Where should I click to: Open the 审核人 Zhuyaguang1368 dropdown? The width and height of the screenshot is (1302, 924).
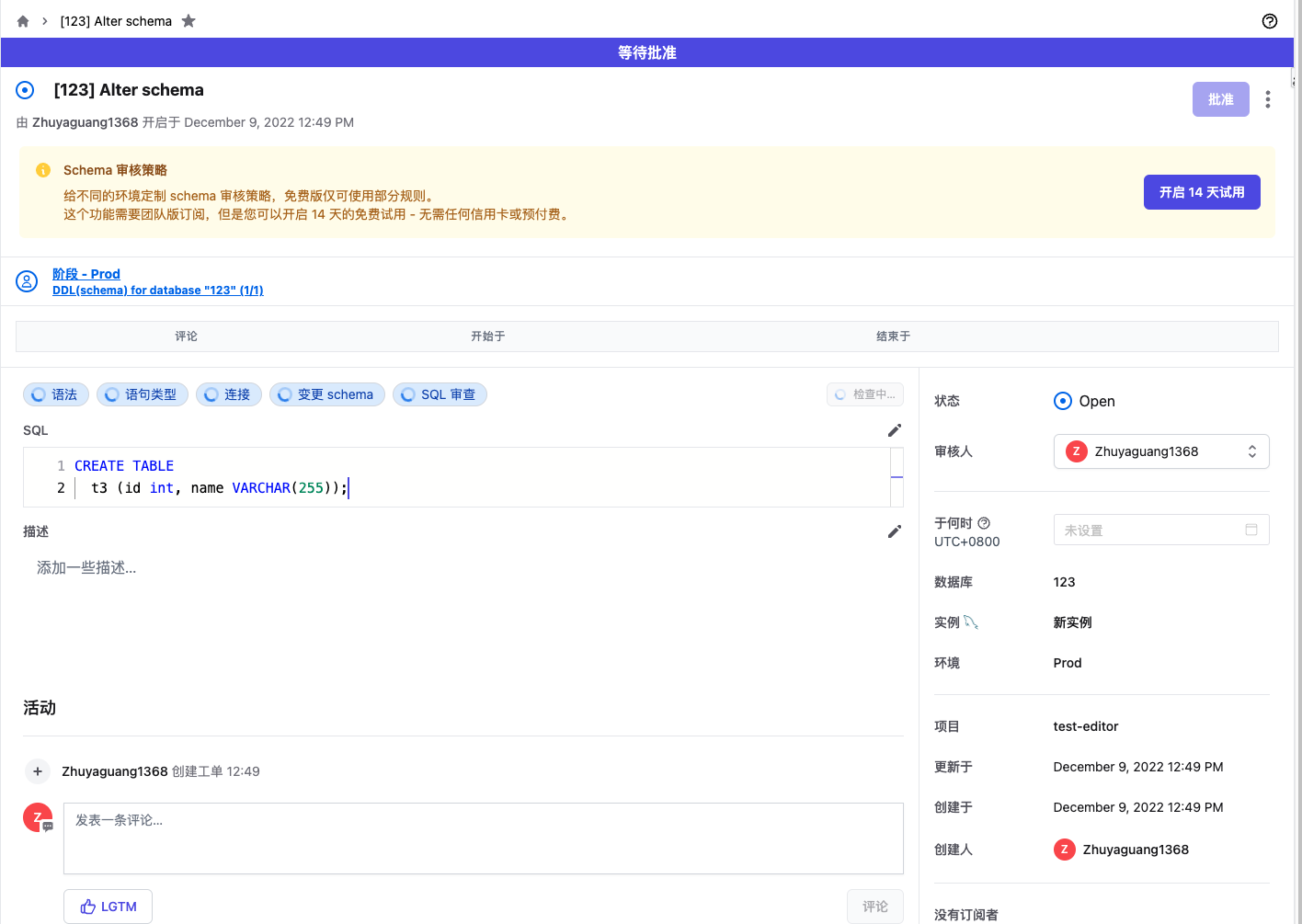(x=1160, y=451)
